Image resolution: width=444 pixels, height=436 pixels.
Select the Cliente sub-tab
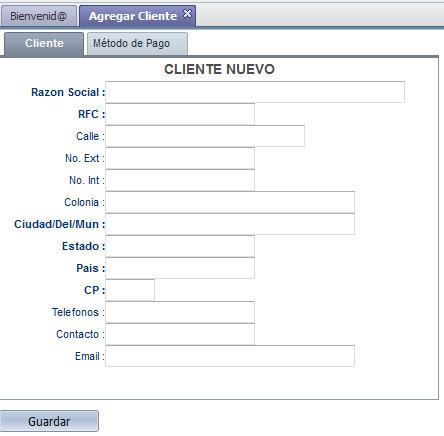(x=44, y=44)
